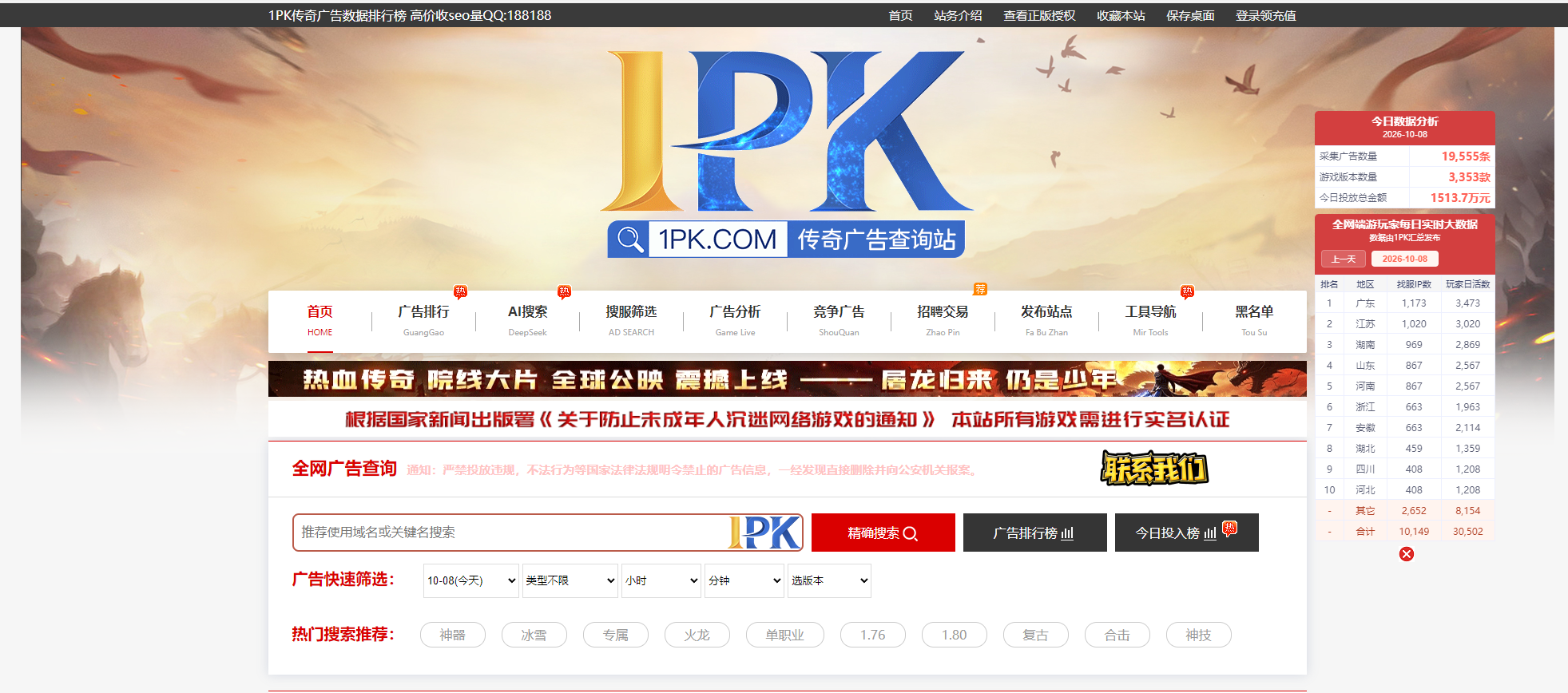Click the red 精确搜索 search button
The width and height of the screenshot is (1568, 693).
[883, 533]
